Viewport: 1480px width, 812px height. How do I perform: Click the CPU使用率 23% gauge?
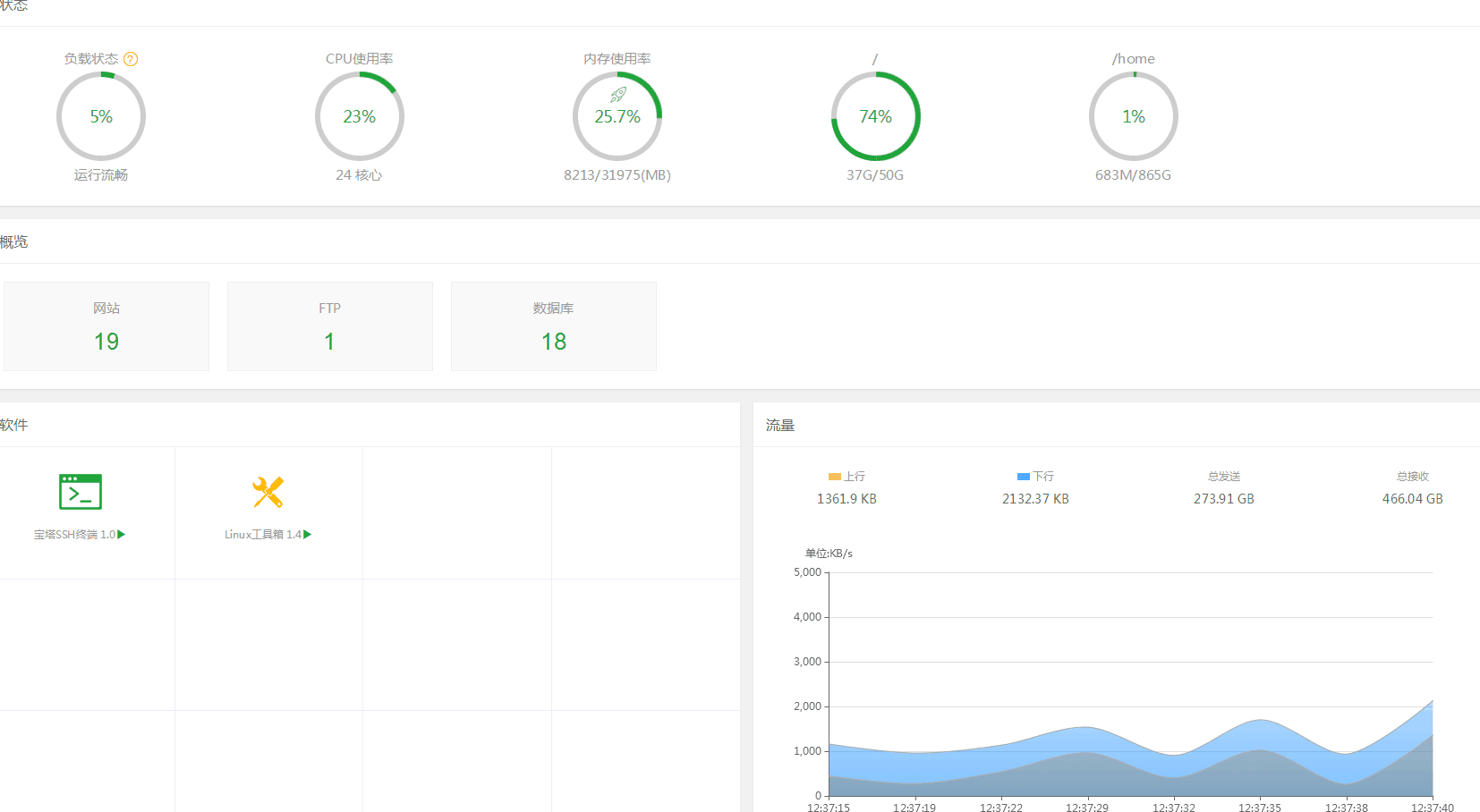(360, 116)
